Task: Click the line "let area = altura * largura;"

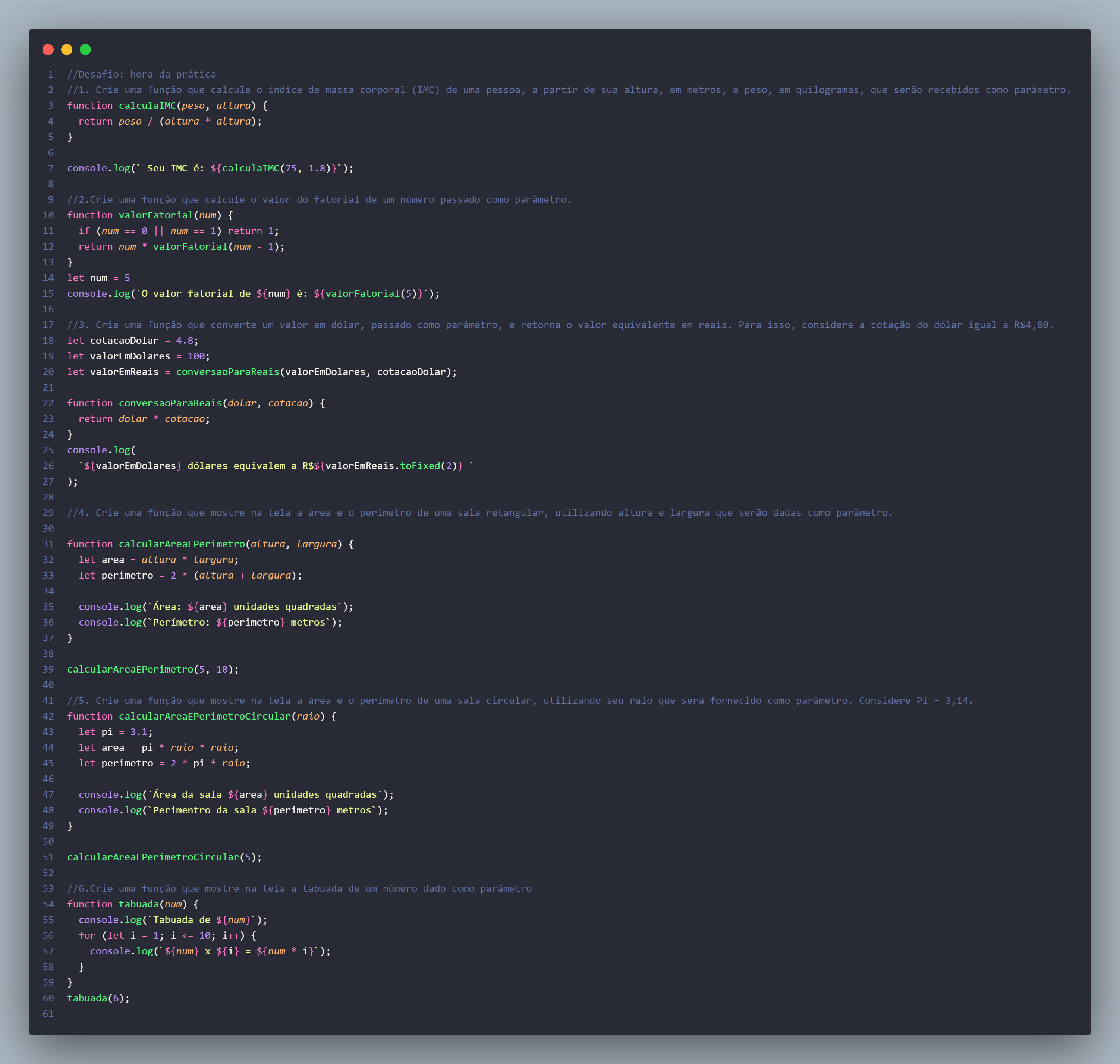Action: click(159, 560)
